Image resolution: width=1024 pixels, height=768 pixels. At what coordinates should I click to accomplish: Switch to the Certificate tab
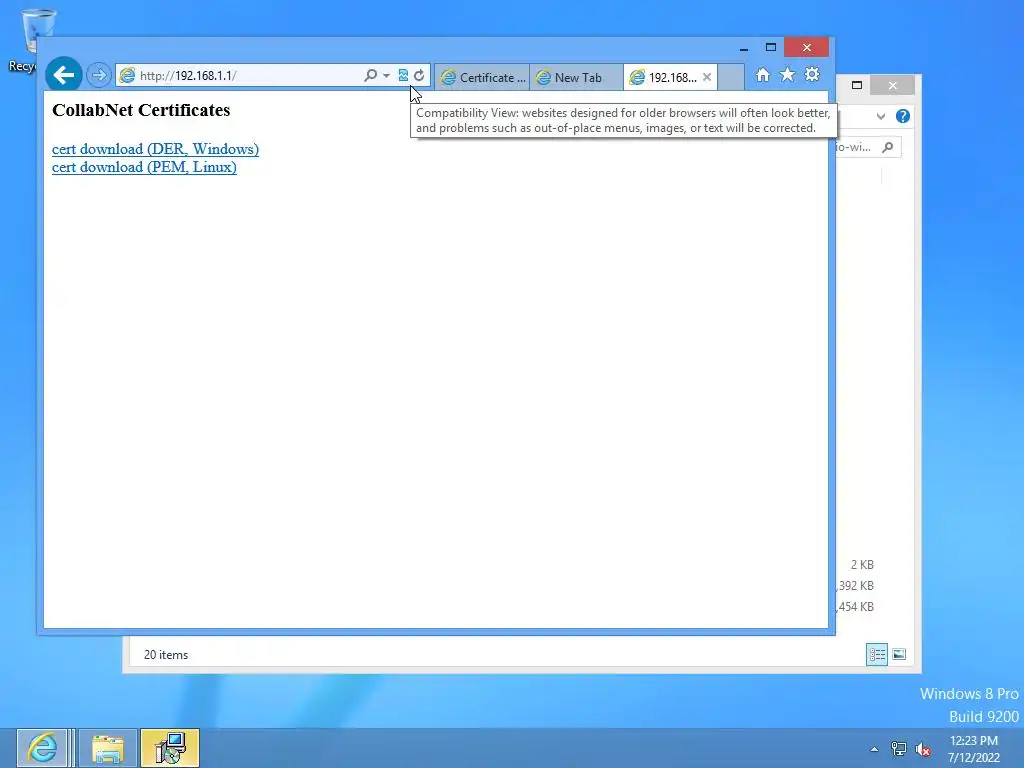pos(483,77)
